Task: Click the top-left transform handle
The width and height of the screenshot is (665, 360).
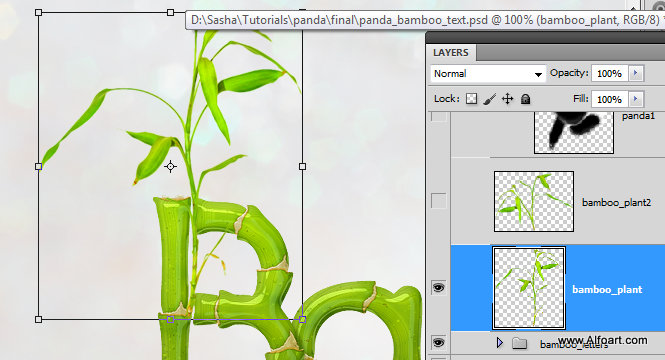Action: pyautogui.click(x=39, y=13)
